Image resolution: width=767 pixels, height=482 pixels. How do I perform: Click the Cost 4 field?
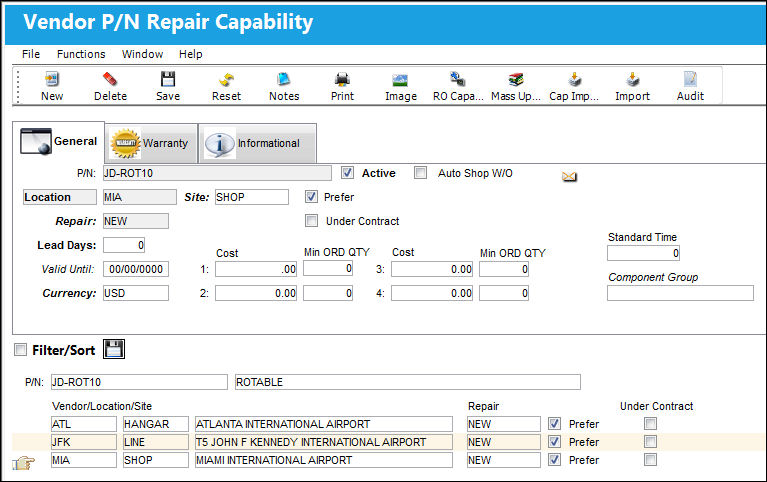point(432,293)
